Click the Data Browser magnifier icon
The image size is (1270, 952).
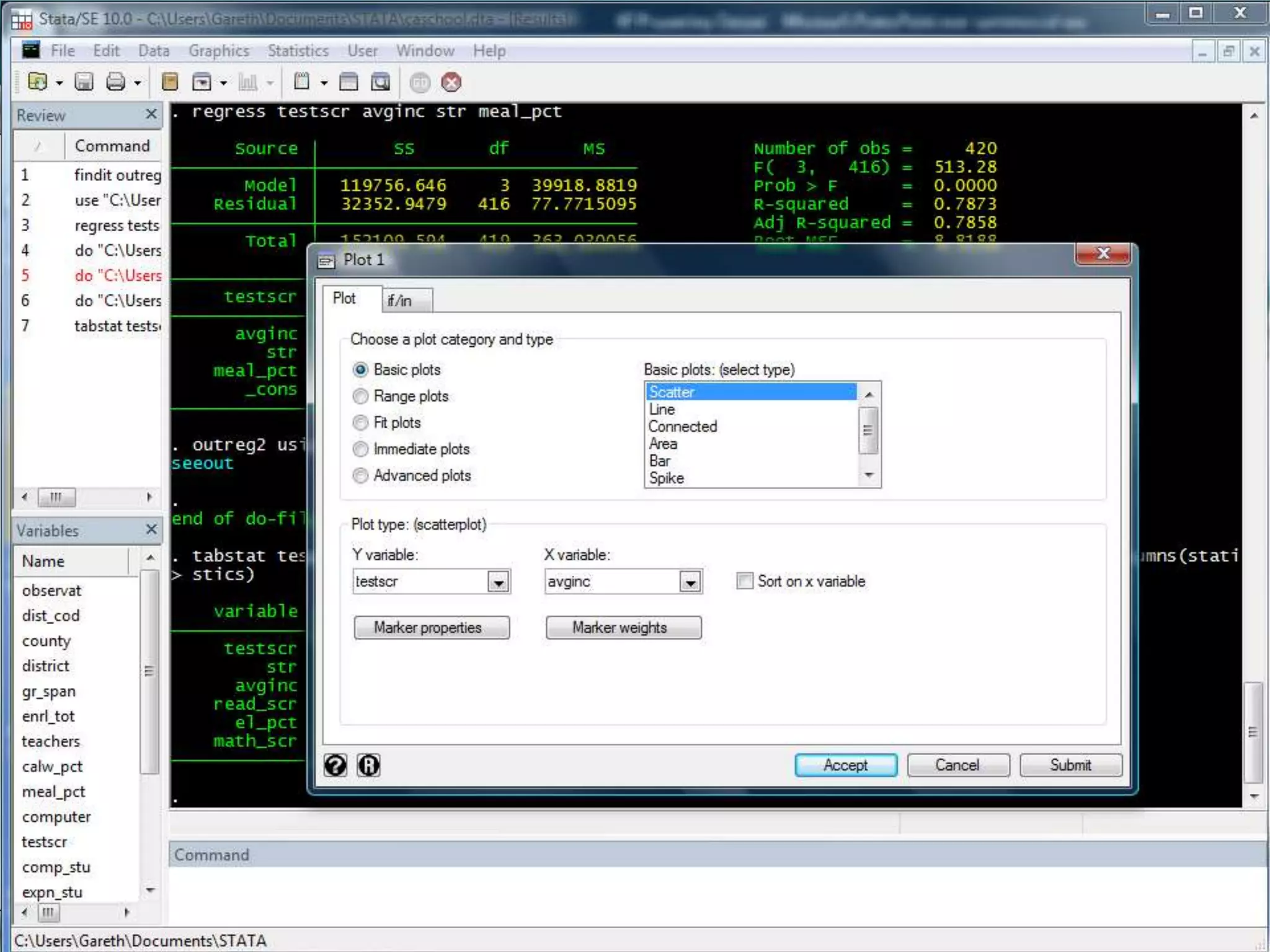[380, 82]
